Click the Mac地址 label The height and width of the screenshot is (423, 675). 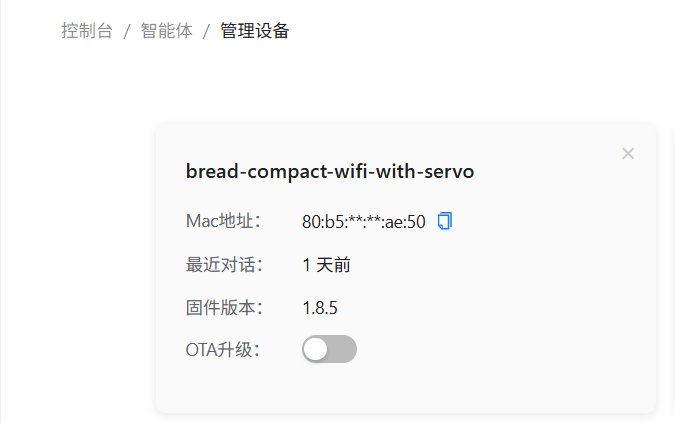coord(223,221)
